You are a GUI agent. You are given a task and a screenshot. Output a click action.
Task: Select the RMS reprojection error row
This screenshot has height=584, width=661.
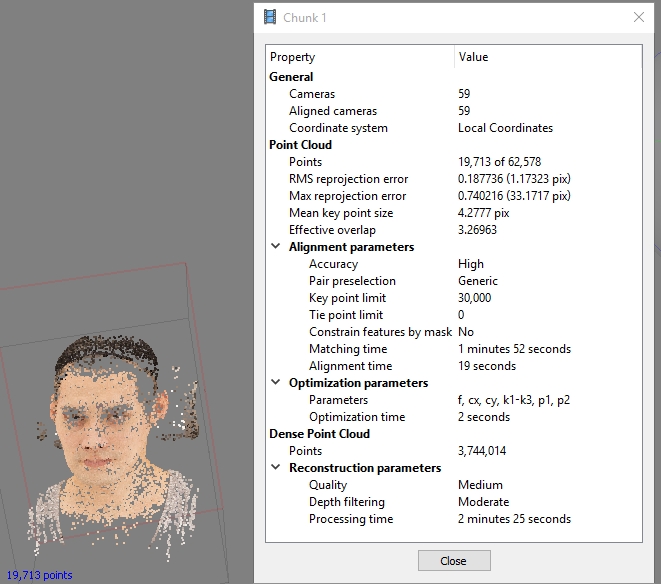pyautogui.click(x=350, y=179)
